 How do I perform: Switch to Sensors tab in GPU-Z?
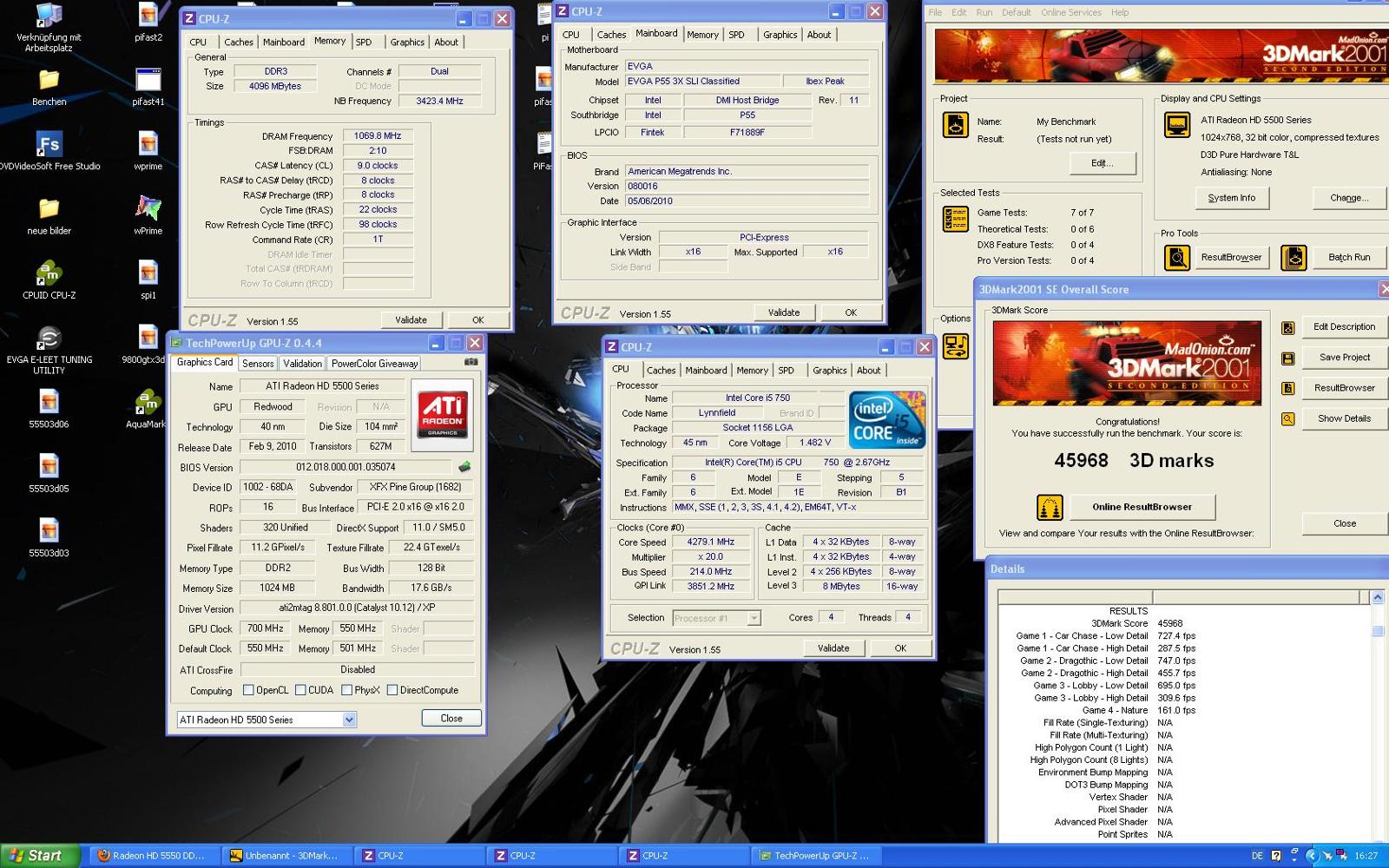(x=258, y=364)
